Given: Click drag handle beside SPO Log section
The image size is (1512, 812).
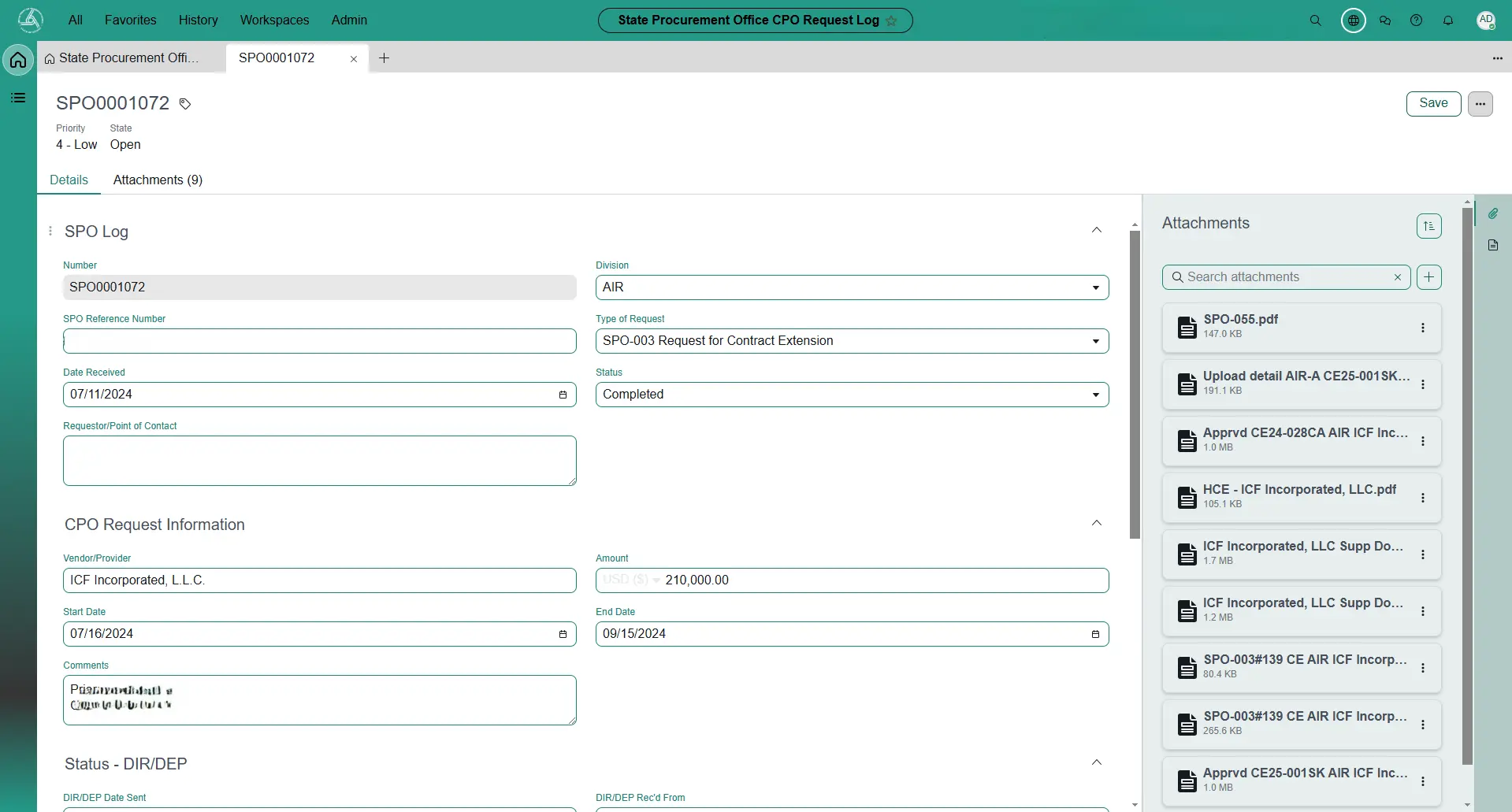Looking at the screenshot, I should [x=50, y=231].
